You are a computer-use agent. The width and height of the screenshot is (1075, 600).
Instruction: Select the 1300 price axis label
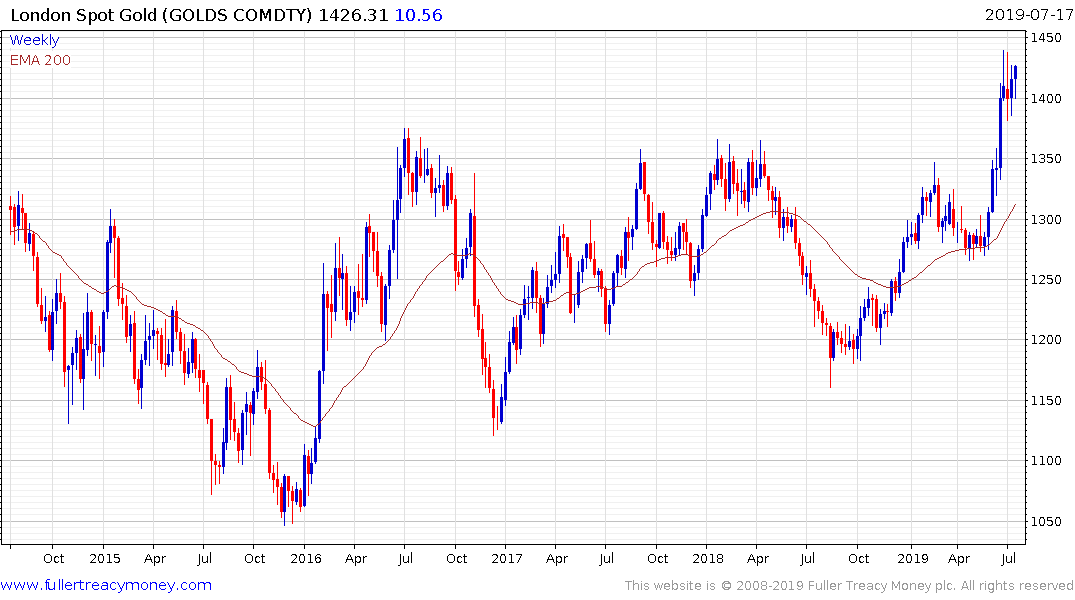(x=1046, y=219)
